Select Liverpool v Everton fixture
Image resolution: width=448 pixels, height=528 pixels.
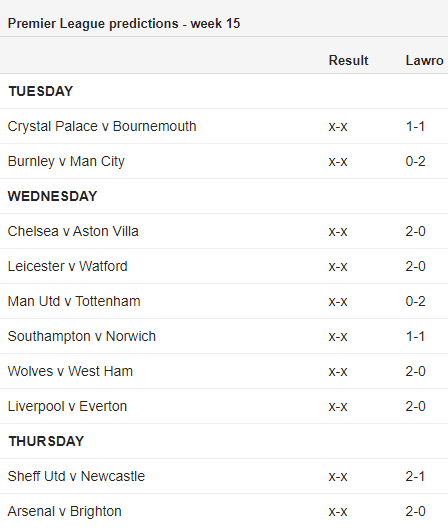pyautogui.click(x=67, y=406)
